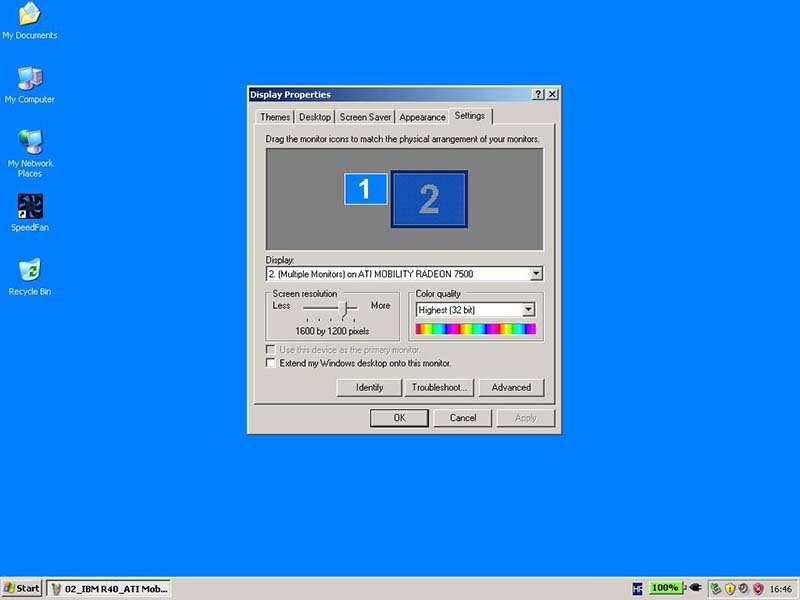Click the green 100% battery indicator

664,588
